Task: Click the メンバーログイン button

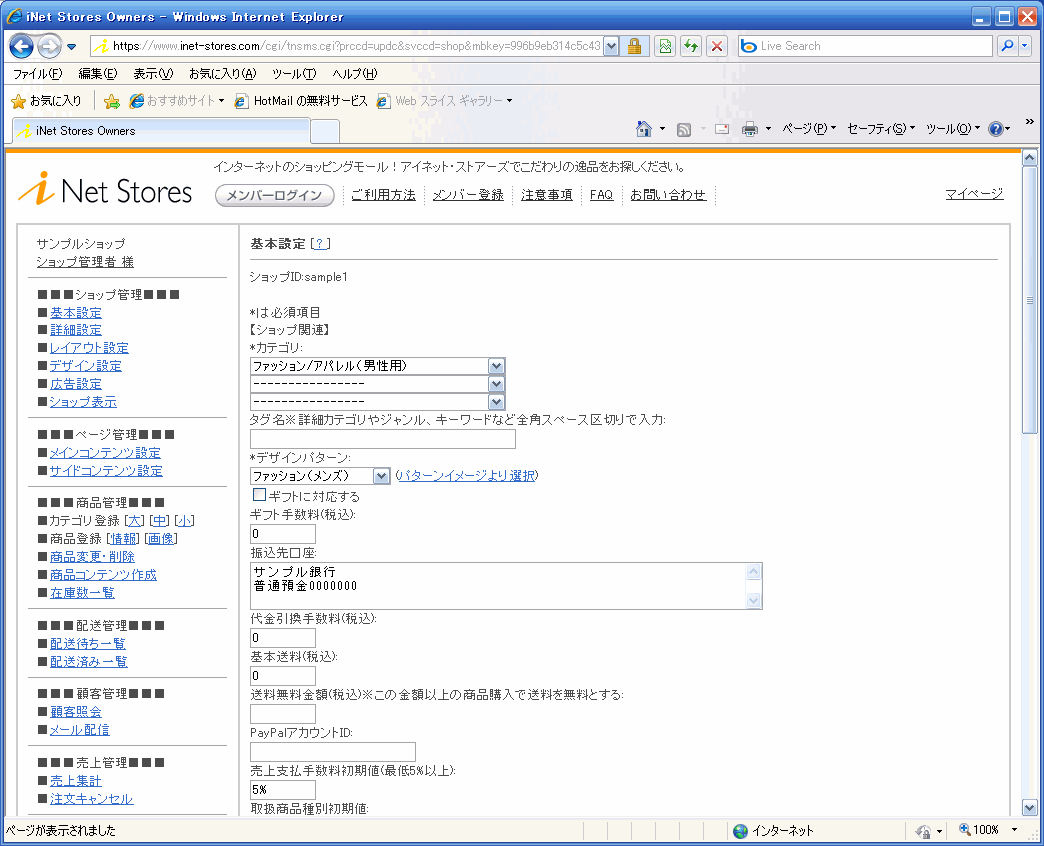Action: (x=274, y=196)
